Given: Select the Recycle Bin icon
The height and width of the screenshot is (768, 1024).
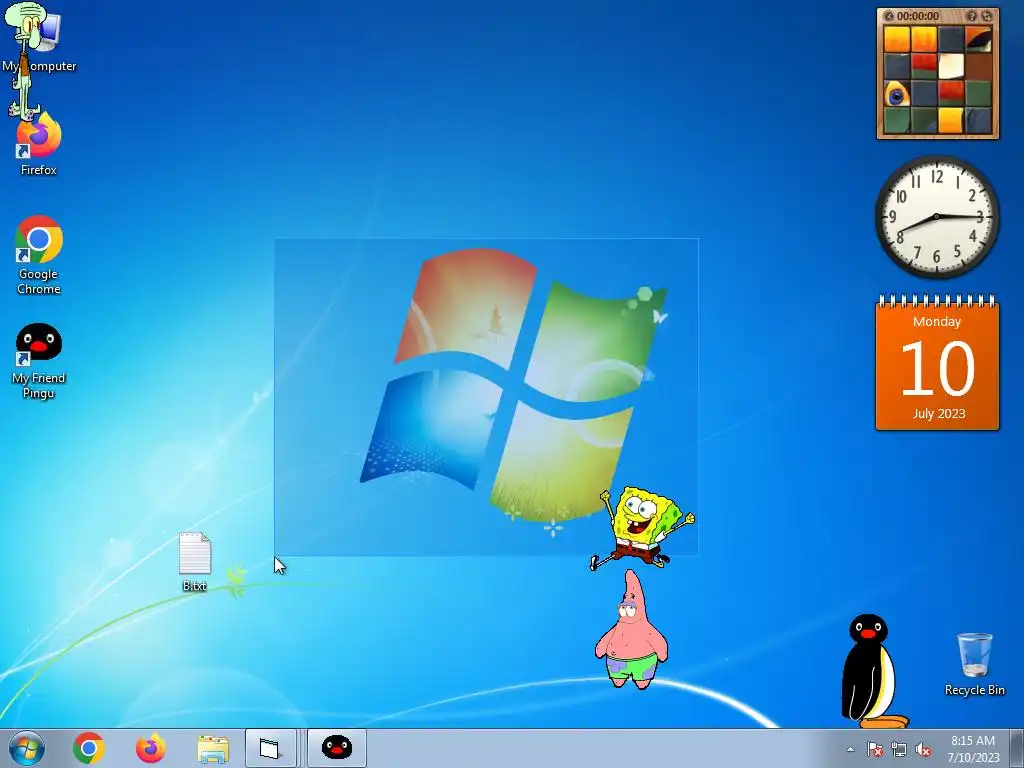Looking at the screenshot, I should click(x=974, y=664).
